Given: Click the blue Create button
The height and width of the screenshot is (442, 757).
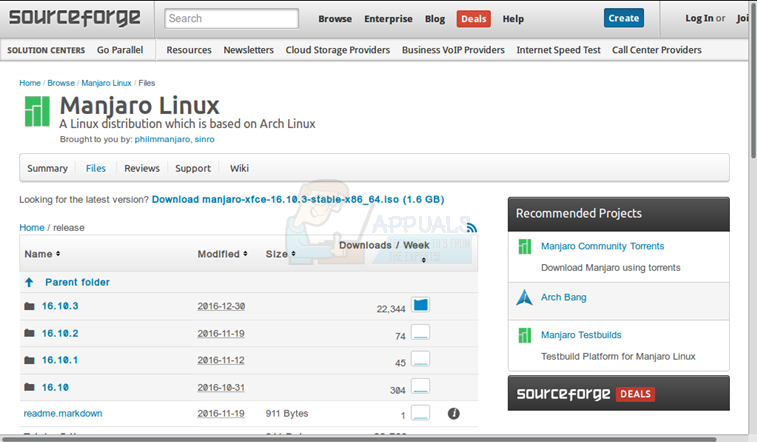Looking at the screenshot, I should pyautogui.click(x=624, y=18).
